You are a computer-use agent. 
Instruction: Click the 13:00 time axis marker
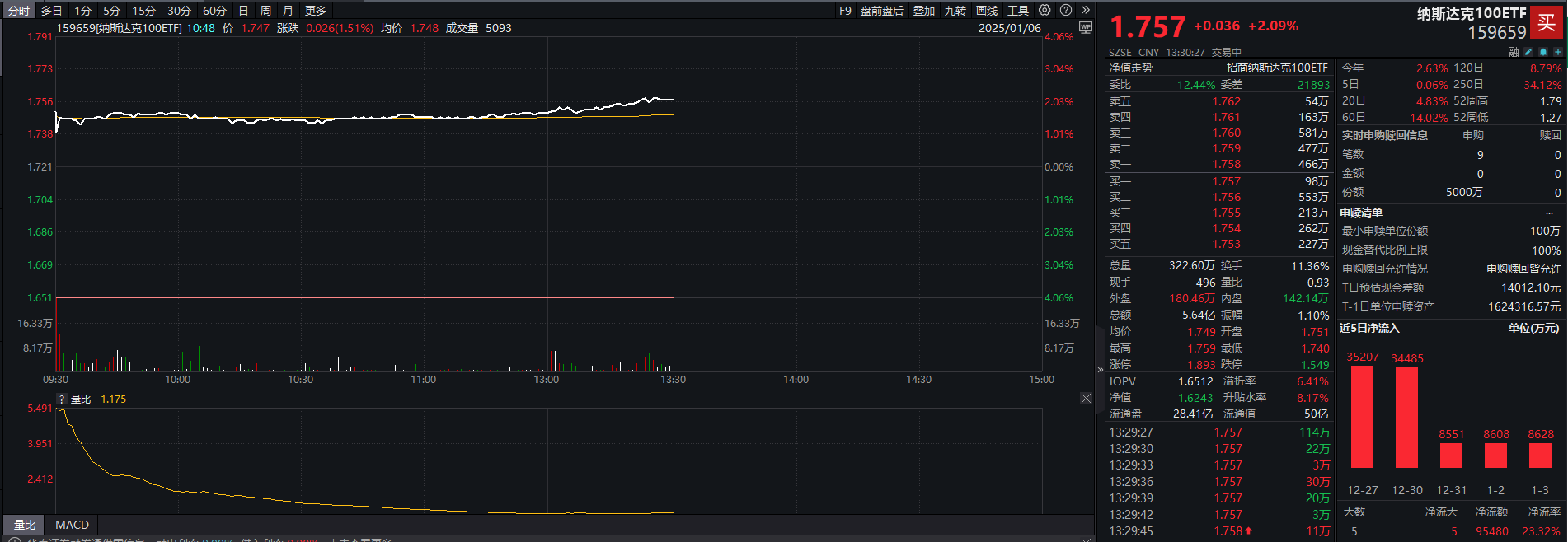tap(546, 380)
